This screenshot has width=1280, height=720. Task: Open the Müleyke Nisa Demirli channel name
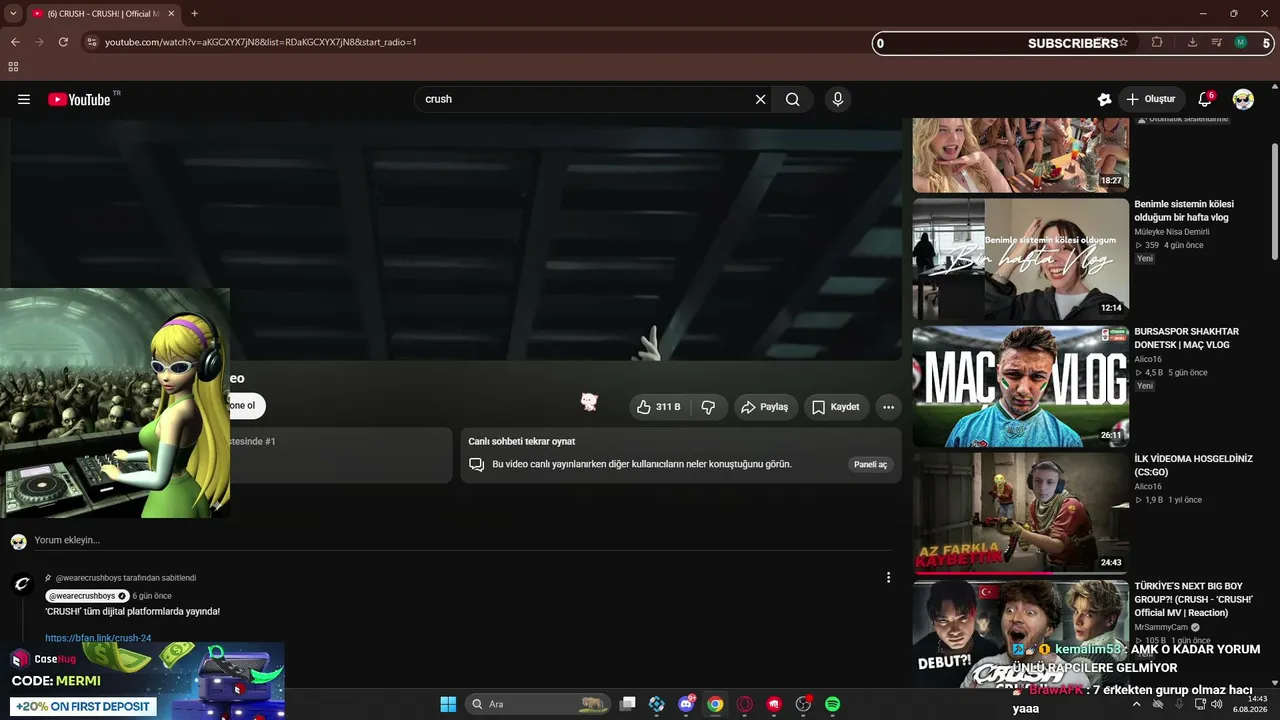(1172, 232)
